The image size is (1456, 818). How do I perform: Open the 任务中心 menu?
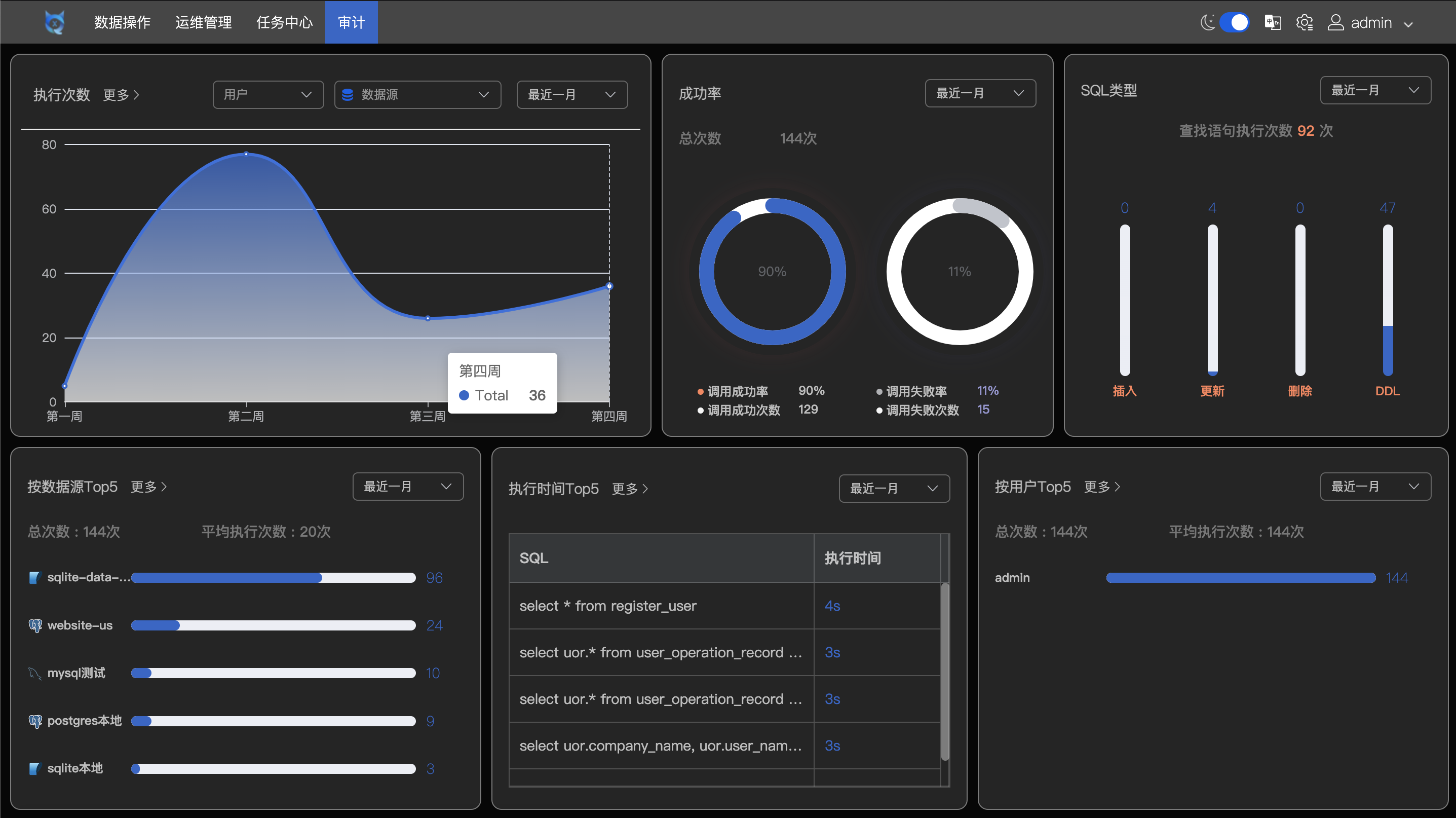(284, 22)
